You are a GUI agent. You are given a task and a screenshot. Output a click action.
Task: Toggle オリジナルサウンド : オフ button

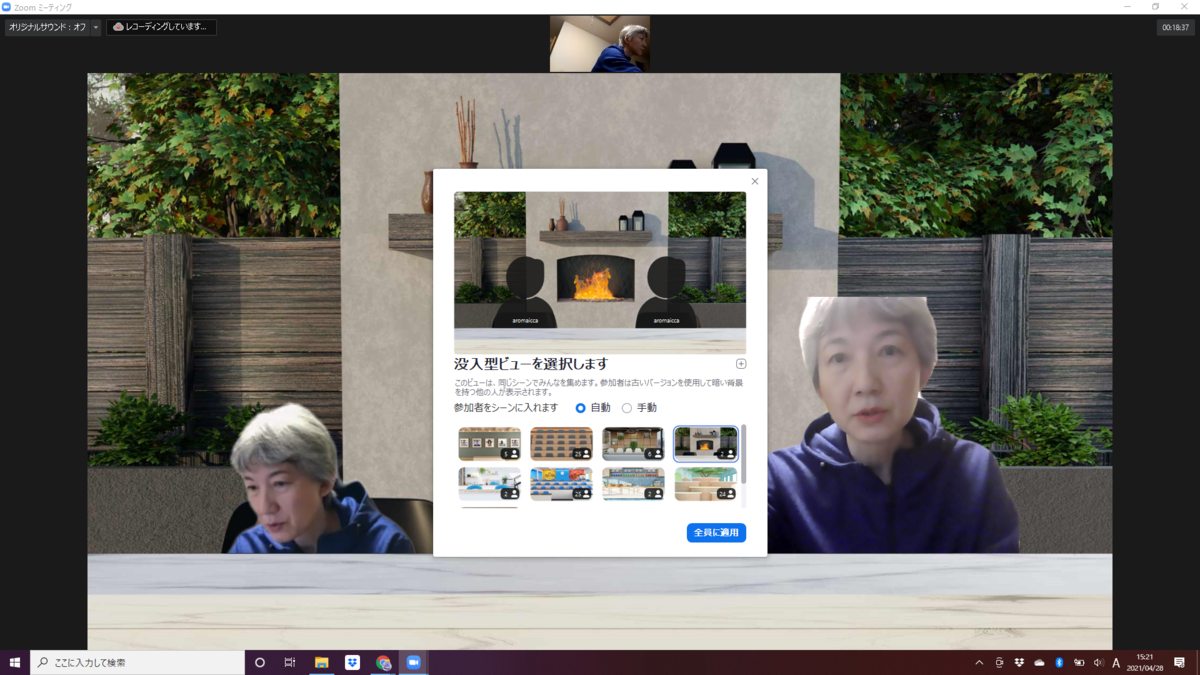click(47, 27)
